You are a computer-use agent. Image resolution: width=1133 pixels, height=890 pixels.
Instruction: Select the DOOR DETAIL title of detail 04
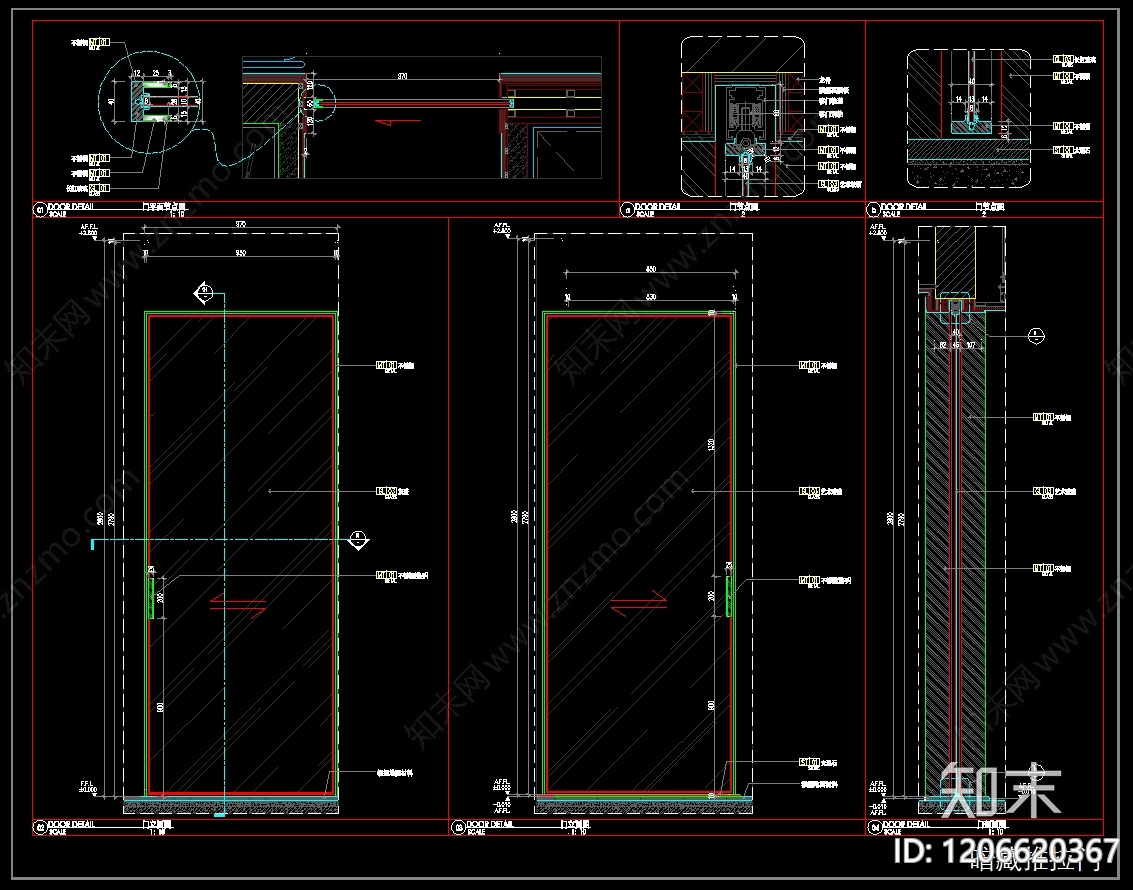[x=906, y=824]
